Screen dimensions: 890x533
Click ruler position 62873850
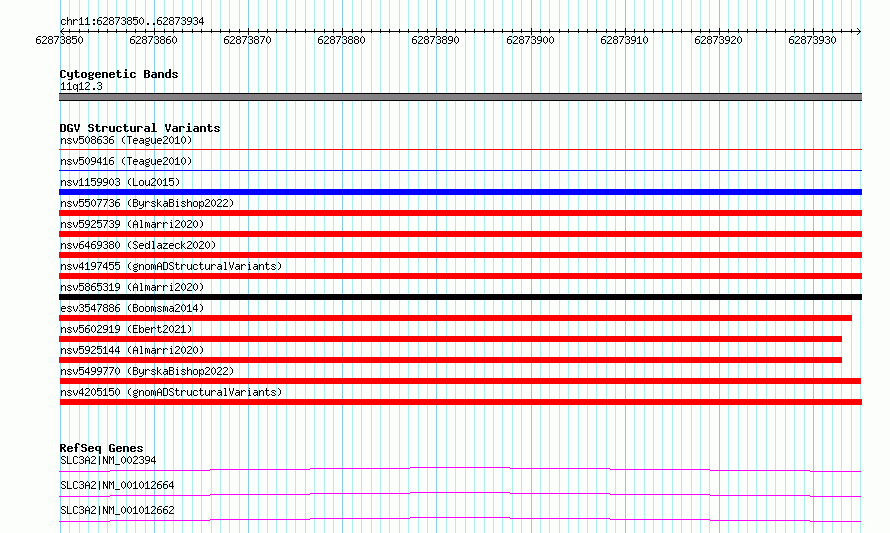coord(59,40)
